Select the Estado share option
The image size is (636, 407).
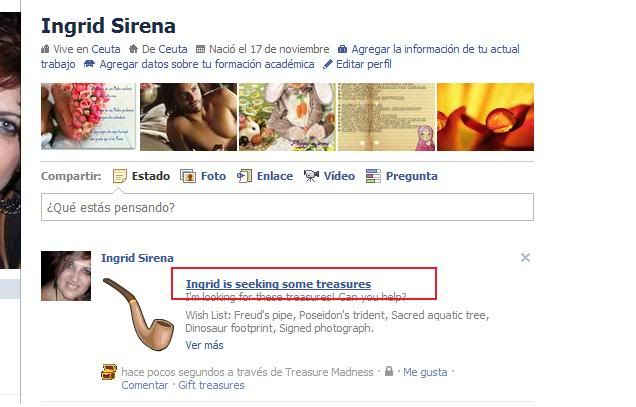(150, 176)
